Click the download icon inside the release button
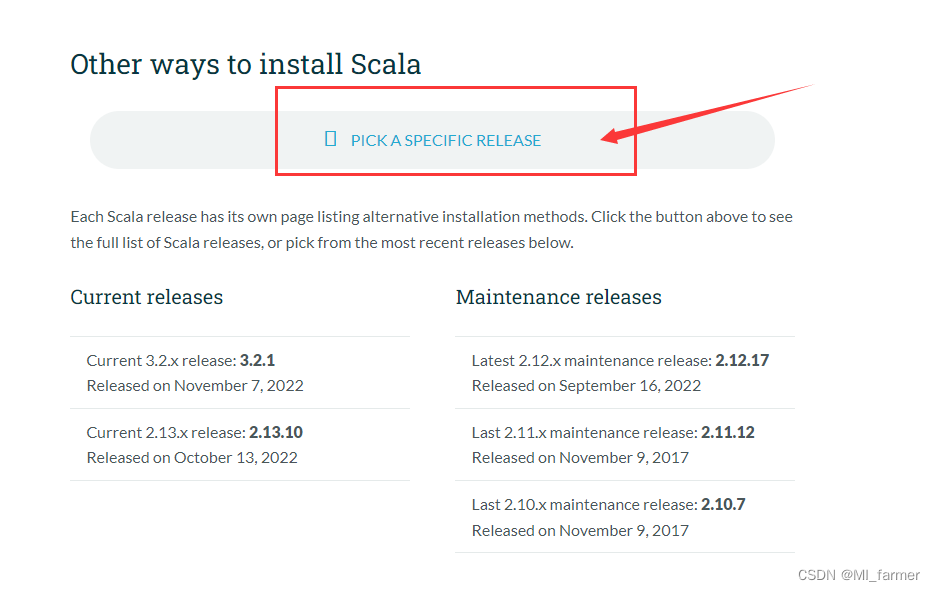 (330, 138)
